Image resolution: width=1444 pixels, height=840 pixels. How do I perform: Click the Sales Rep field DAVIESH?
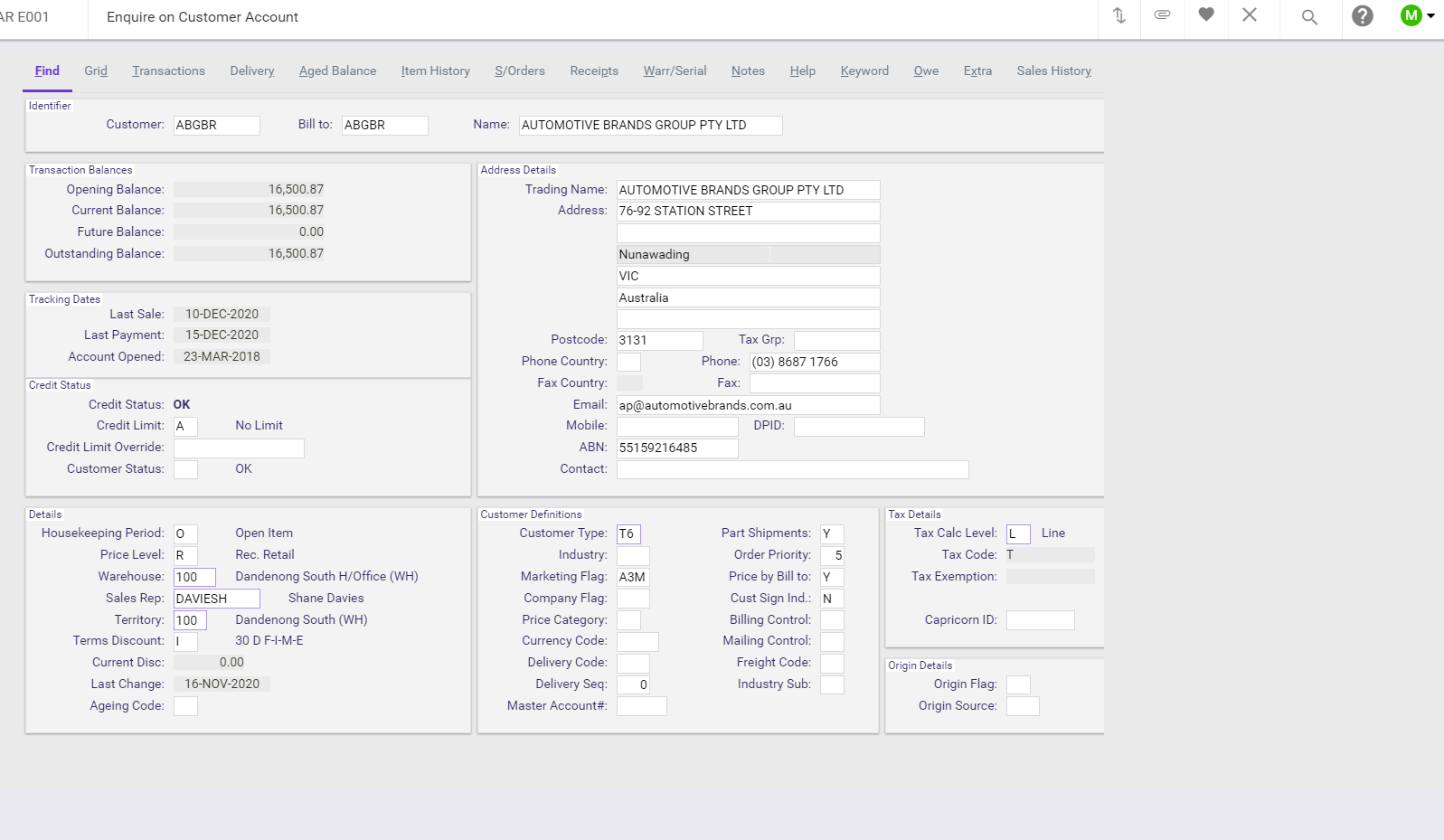tap(217, 599)
